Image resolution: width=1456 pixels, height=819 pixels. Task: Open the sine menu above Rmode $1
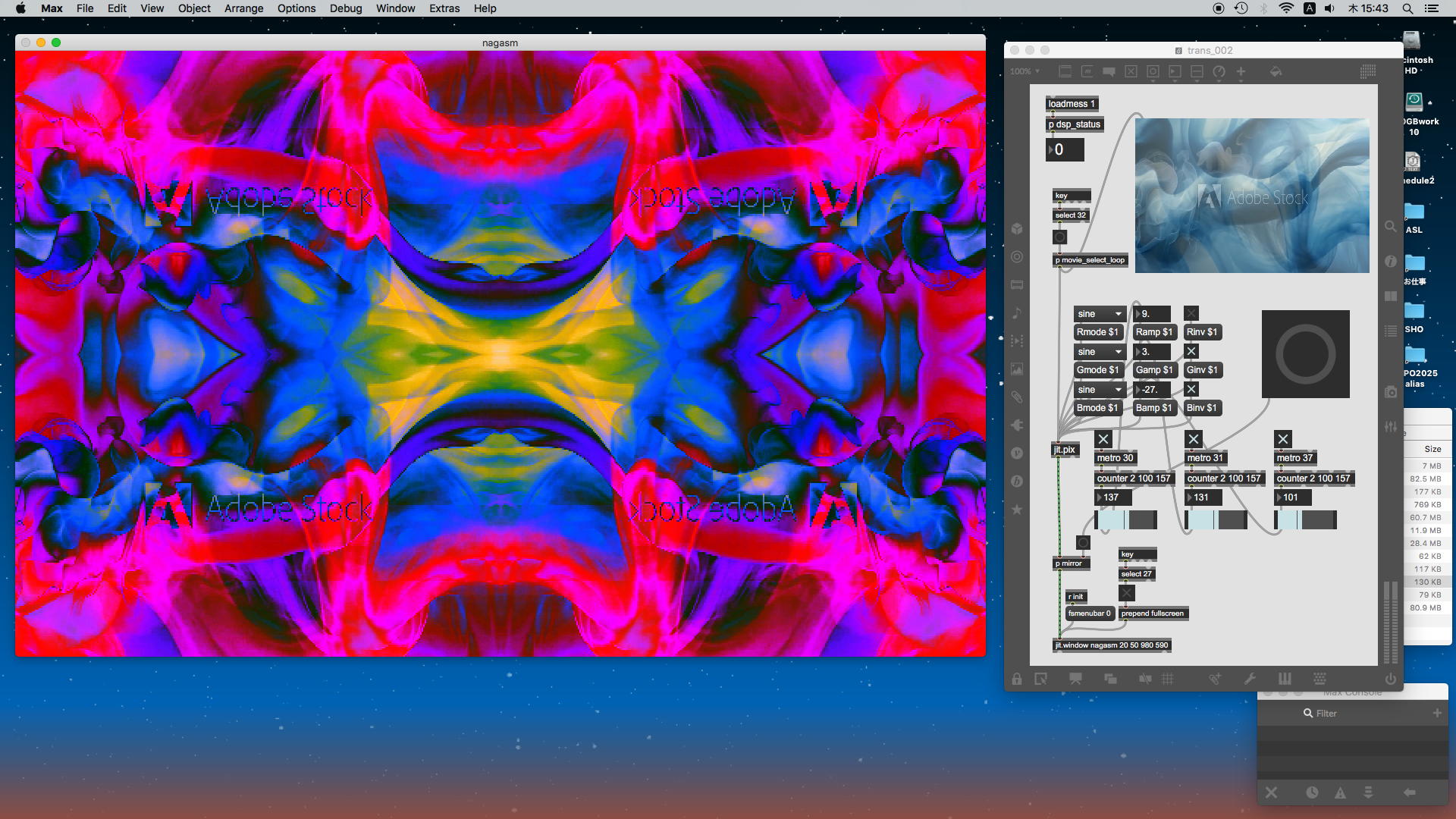pyautogui.click(x=1100, y=314)
